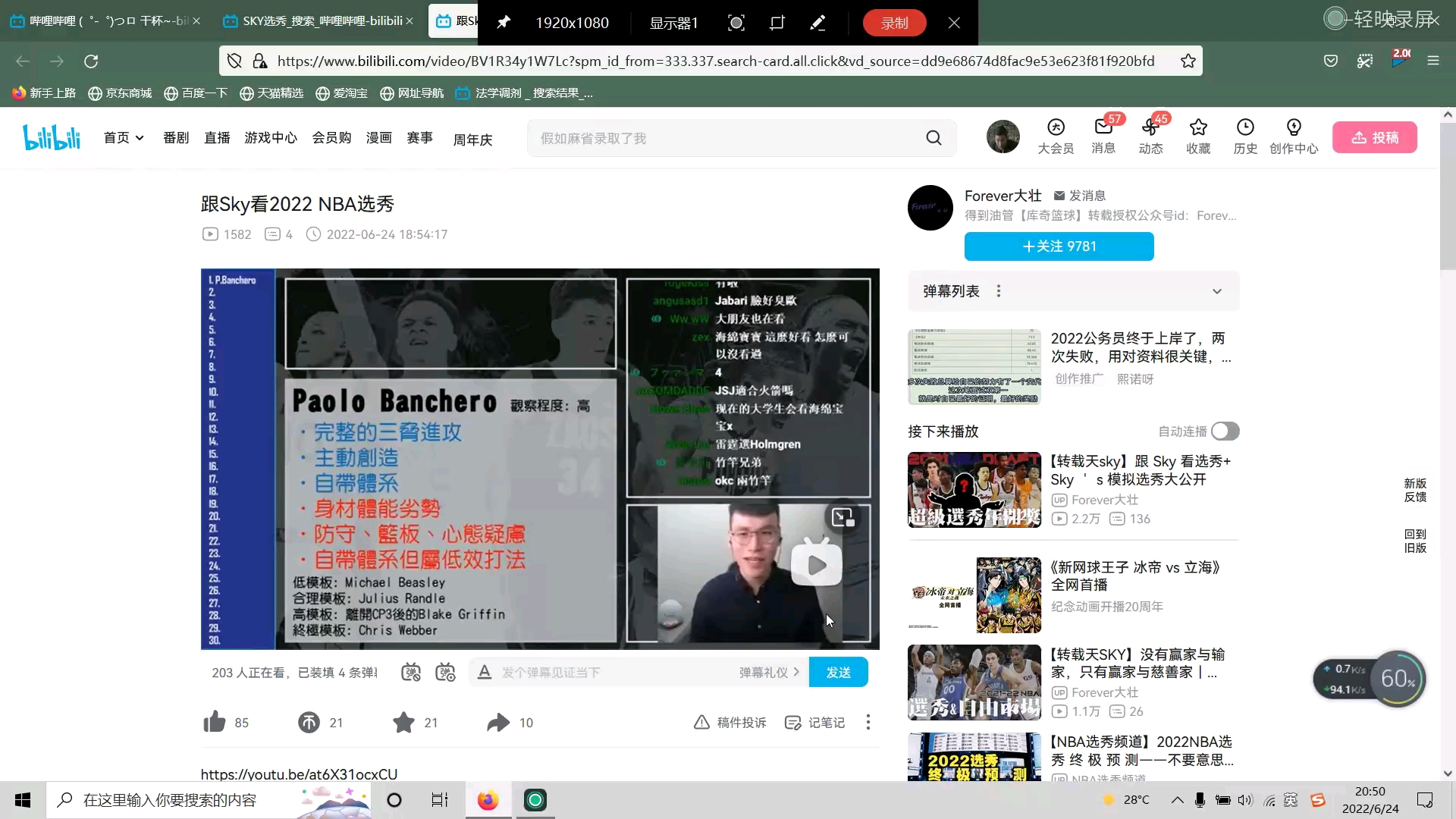Image resolution: width=1456 pixels, height=819 pixels.
Task: Open thumbnail of 跟 Sky 看选秀 video
Action: (x=974, y=490)
